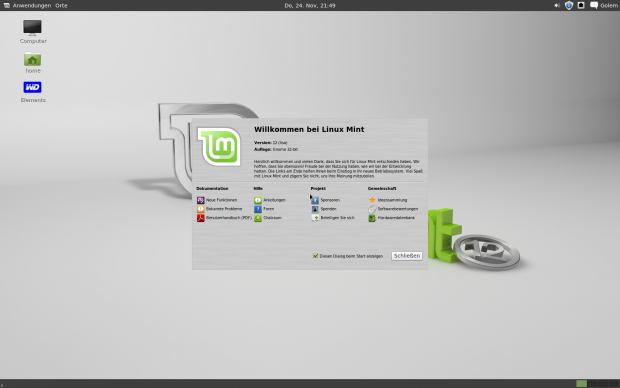Open the Golem user menu
The width and height of the screenshot is (620, 388).
tap(609, 6)
